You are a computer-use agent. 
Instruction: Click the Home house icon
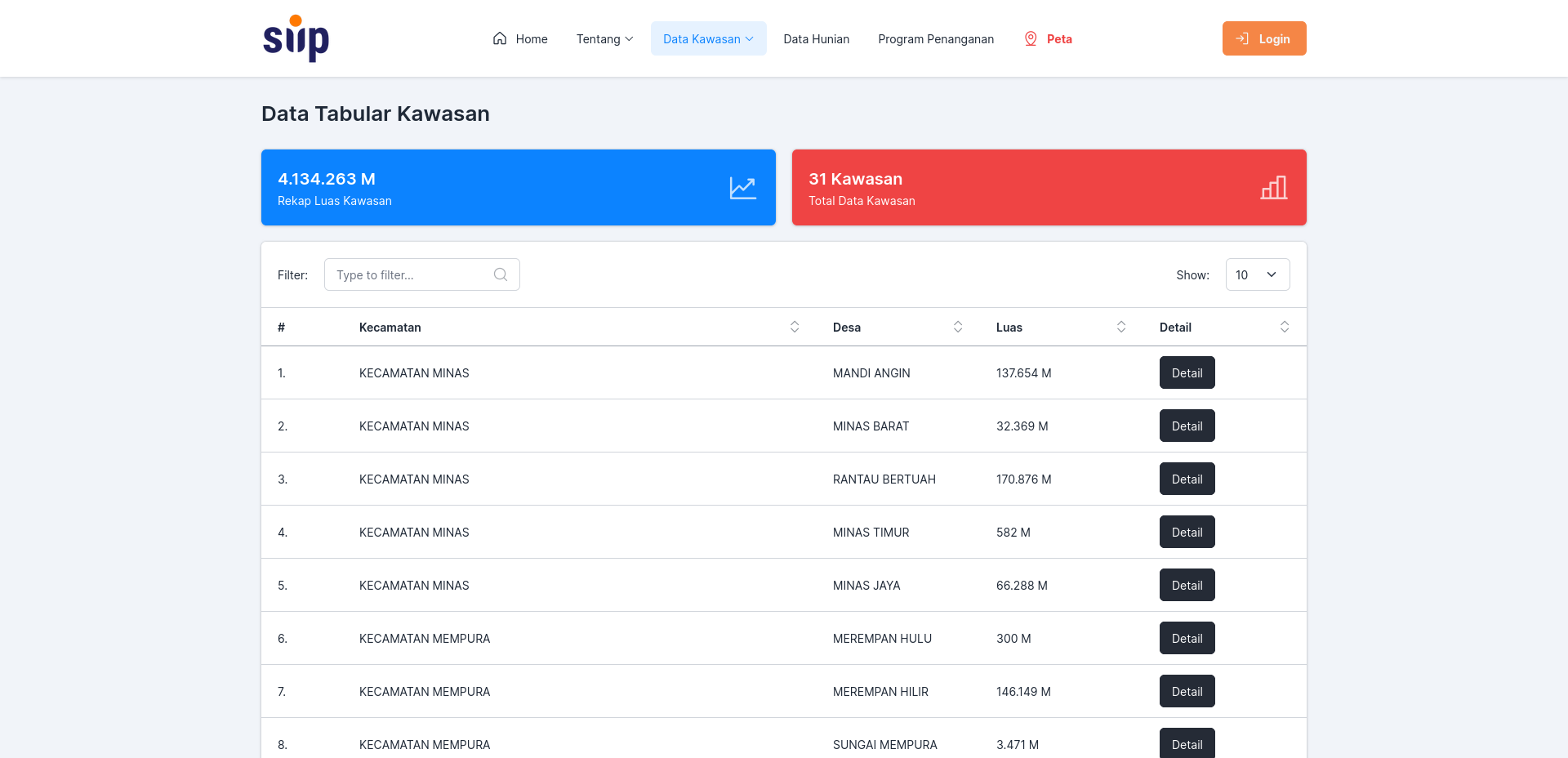click(500, 38)
